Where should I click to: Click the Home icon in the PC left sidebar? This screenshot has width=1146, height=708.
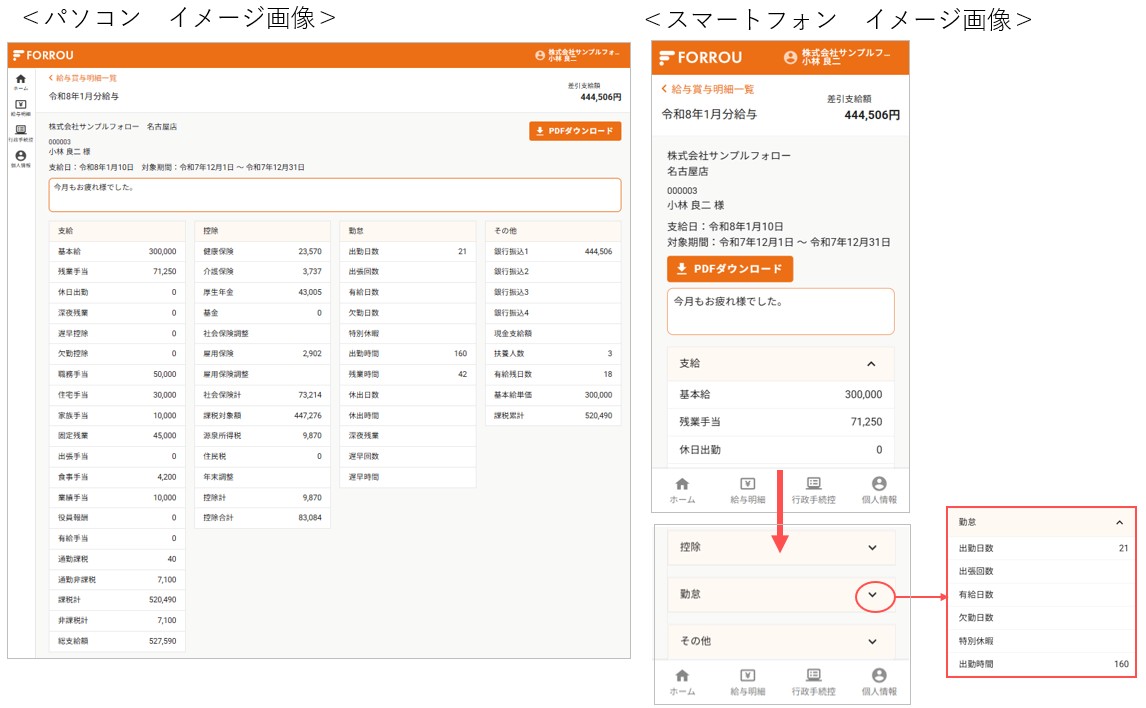click(x=20, y=79)
